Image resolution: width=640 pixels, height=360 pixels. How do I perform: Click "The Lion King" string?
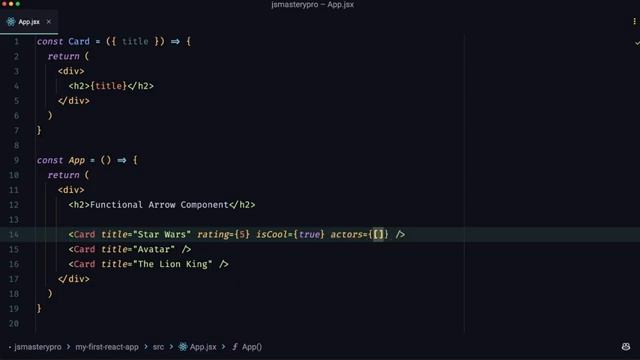173,264
